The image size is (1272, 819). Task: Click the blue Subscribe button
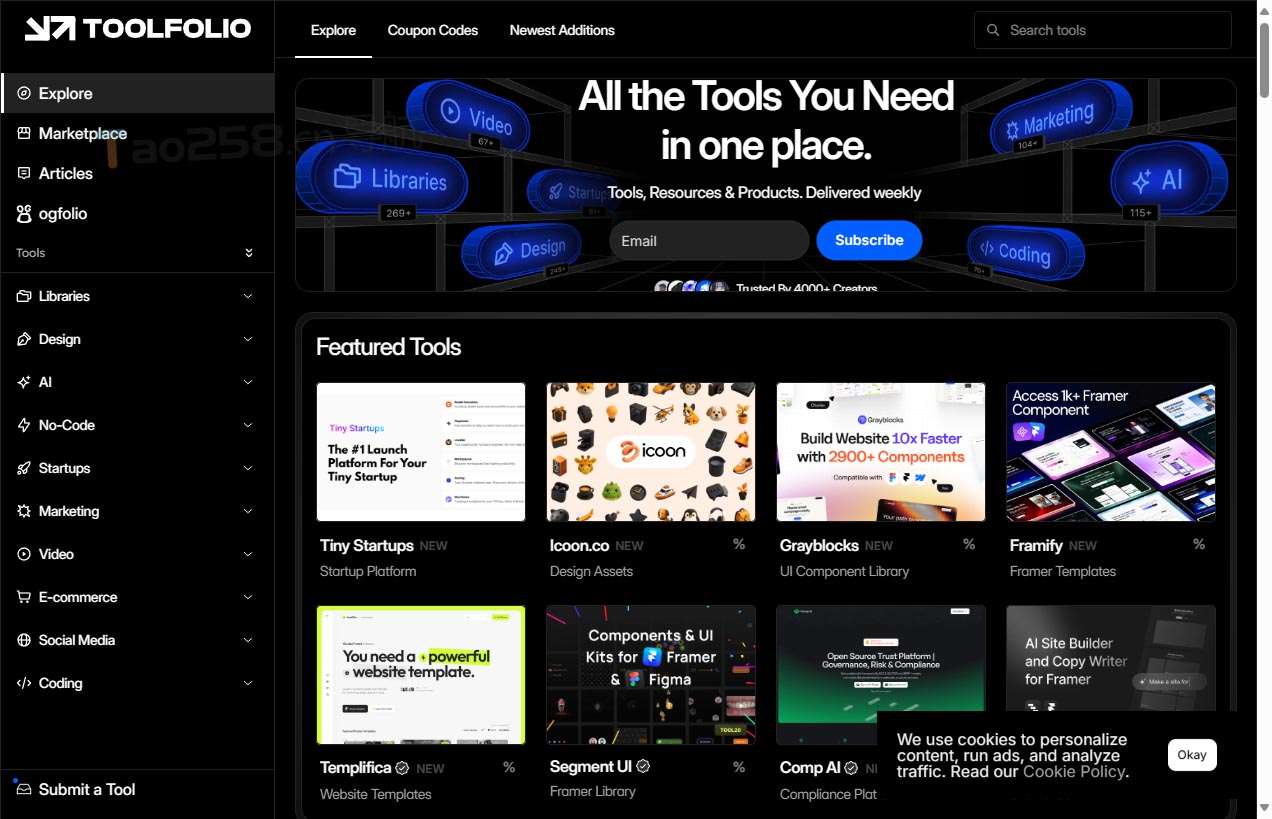[x=869, y=240]
